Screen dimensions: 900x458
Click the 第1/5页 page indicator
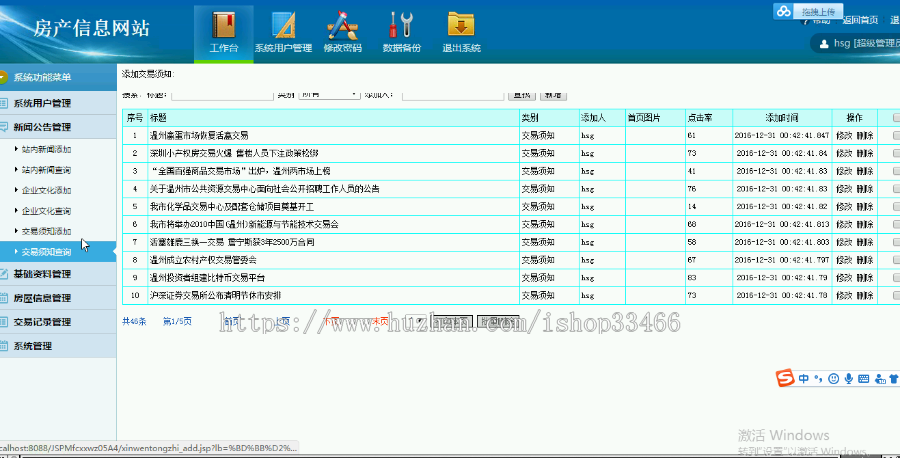tap(177, 321)
